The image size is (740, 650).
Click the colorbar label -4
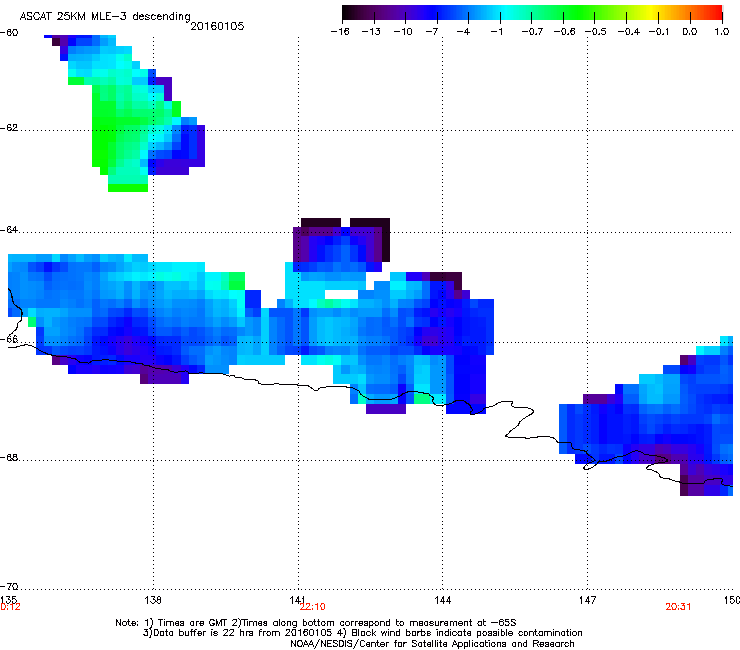[463, 32]
